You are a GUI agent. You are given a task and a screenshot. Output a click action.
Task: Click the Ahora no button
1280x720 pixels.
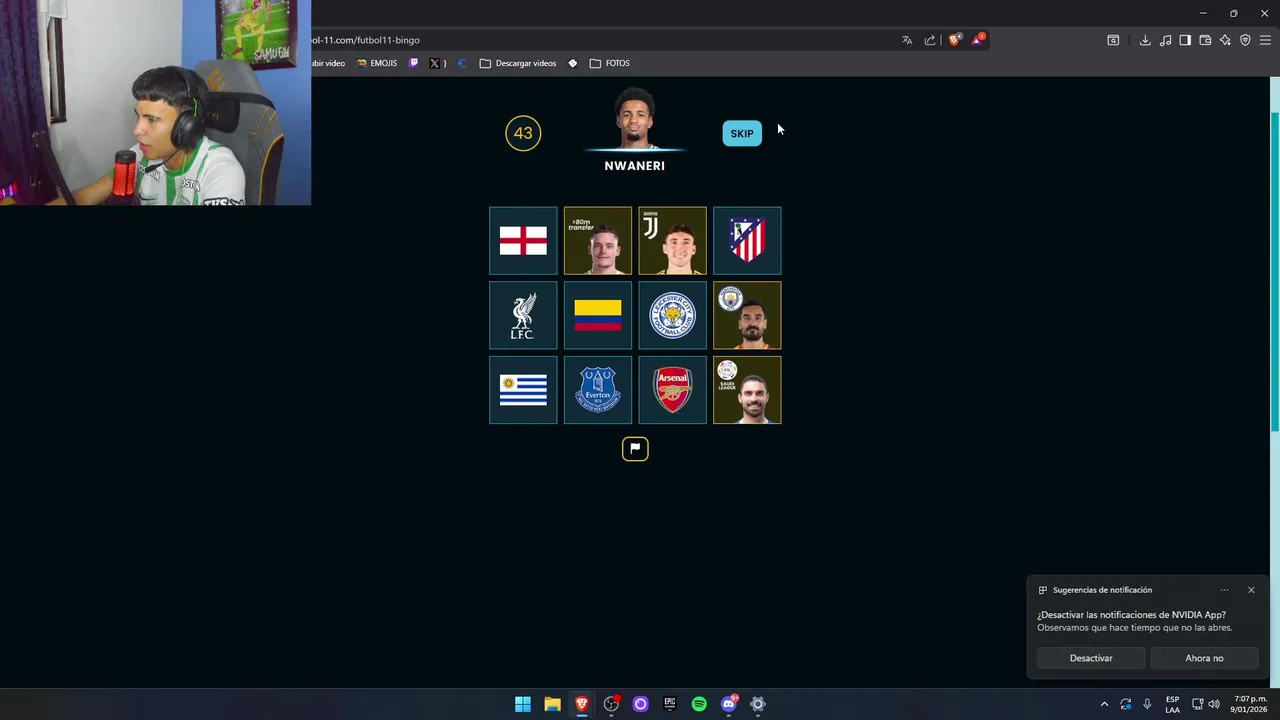(x=1204, y=658)
